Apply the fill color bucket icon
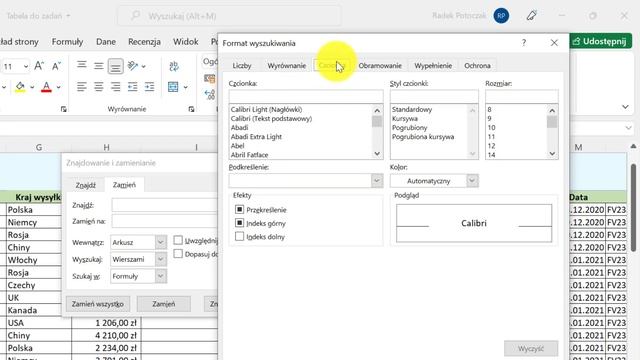Image resolution: width=640 pixels, height=360 pixels. point(20,87)
